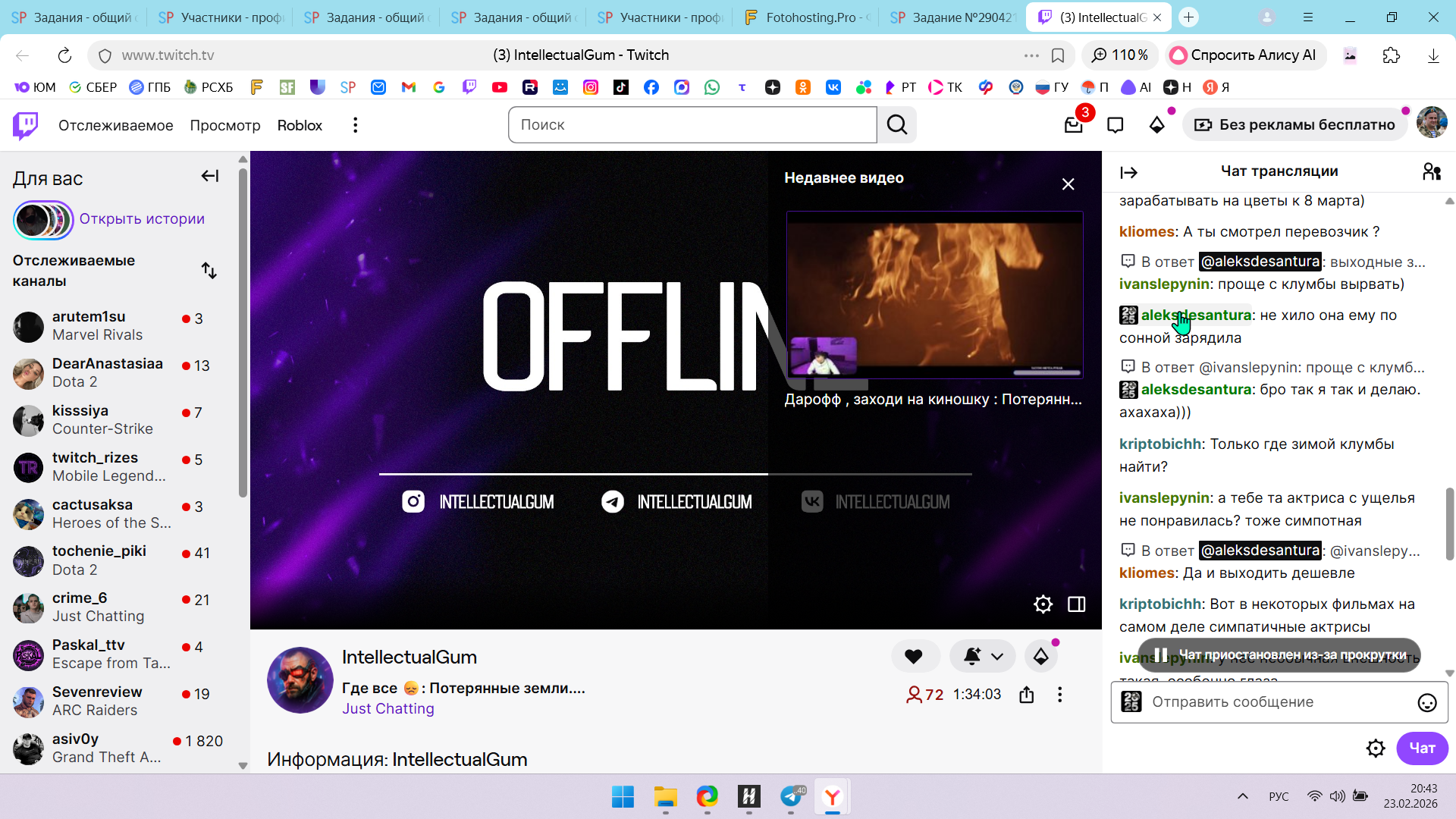Viewport: 1456px width, 819px height.
Task: Share the IntellectualGum stream
Action: pyautogui.click(x=1027, y=695)
